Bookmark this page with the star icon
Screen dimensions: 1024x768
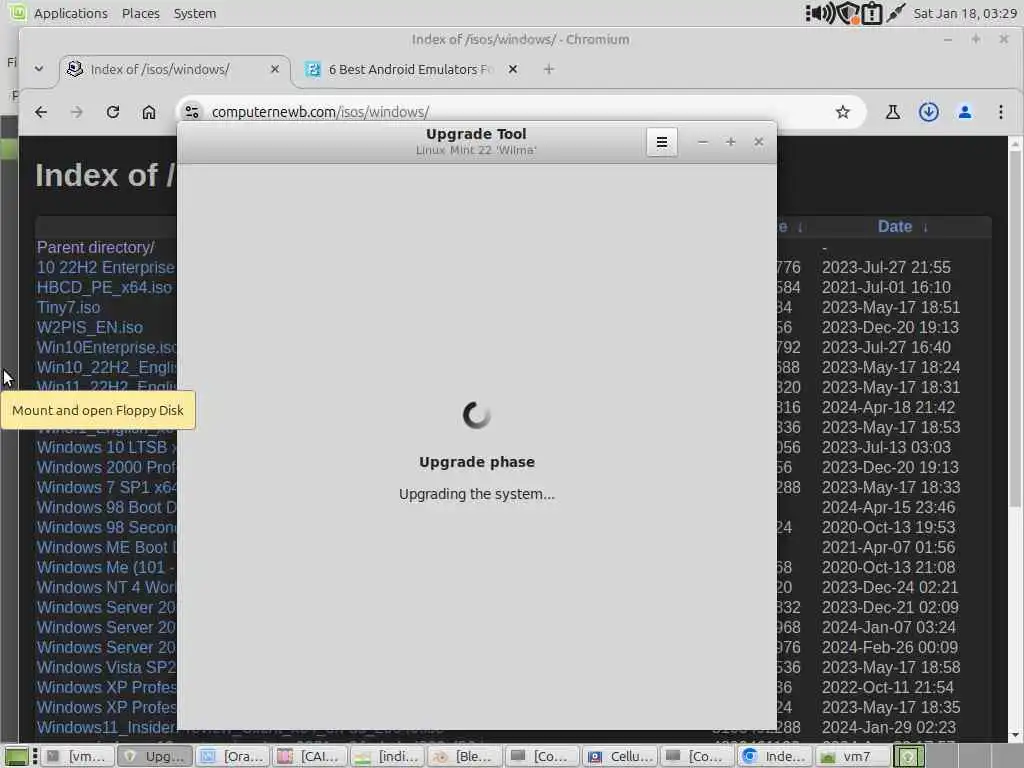[x=842, y=112]
